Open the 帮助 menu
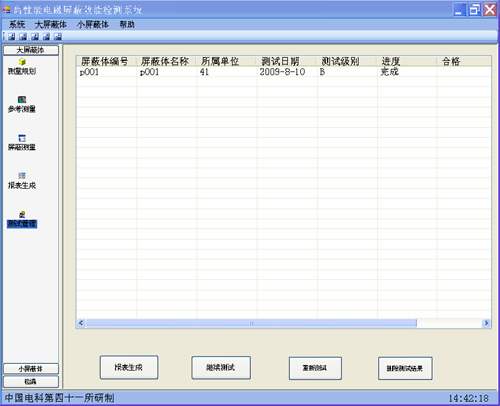Image resolution: width=500 pixels, height=406 pixels. [127, 24]
